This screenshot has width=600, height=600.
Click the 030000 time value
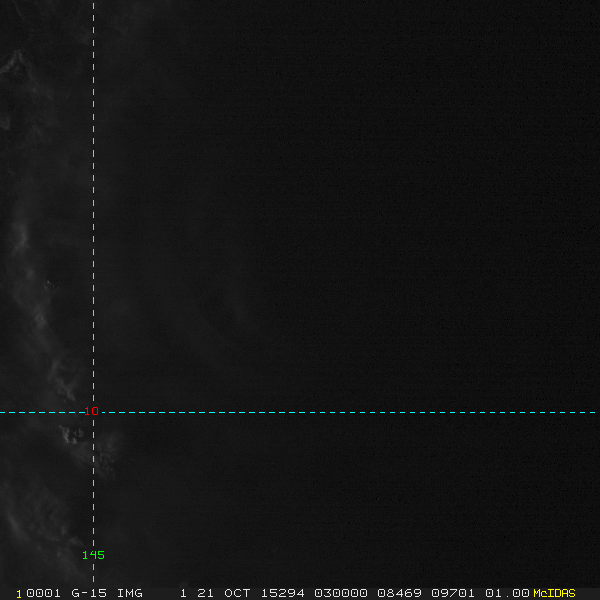tap(341, 593)
